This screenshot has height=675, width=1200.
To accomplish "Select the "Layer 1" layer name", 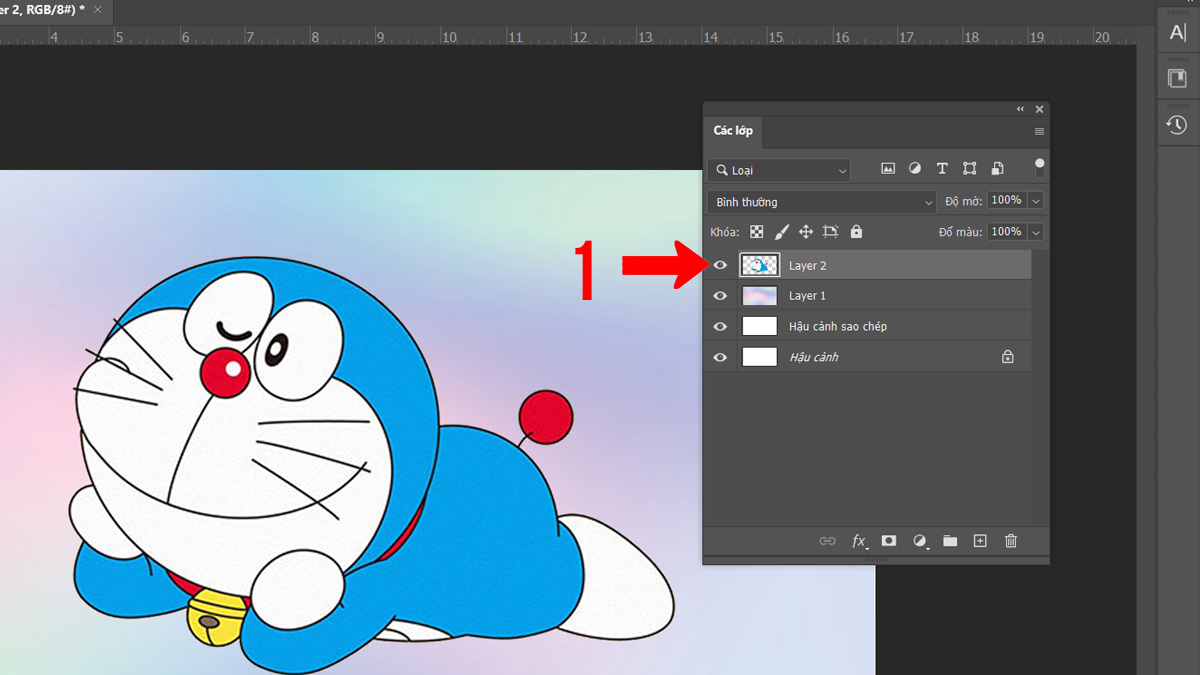I will pyautogui.click(x=808, y=296).
